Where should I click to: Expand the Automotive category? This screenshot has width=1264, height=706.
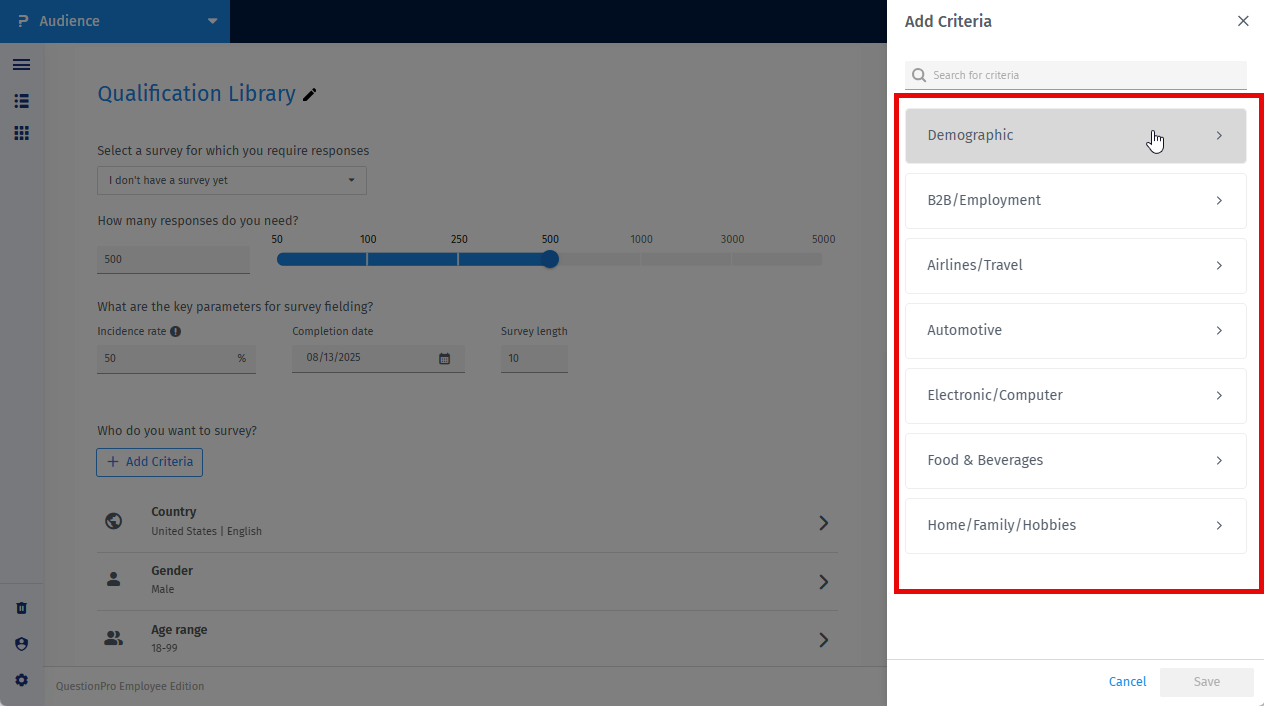pyautogui.click(x=1076, y=331)
